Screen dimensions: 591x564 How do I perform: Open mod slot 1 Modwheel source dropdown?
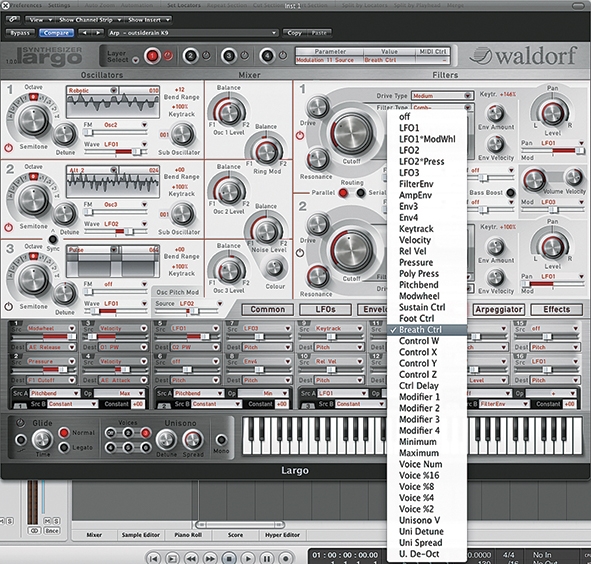coord(51,329)
